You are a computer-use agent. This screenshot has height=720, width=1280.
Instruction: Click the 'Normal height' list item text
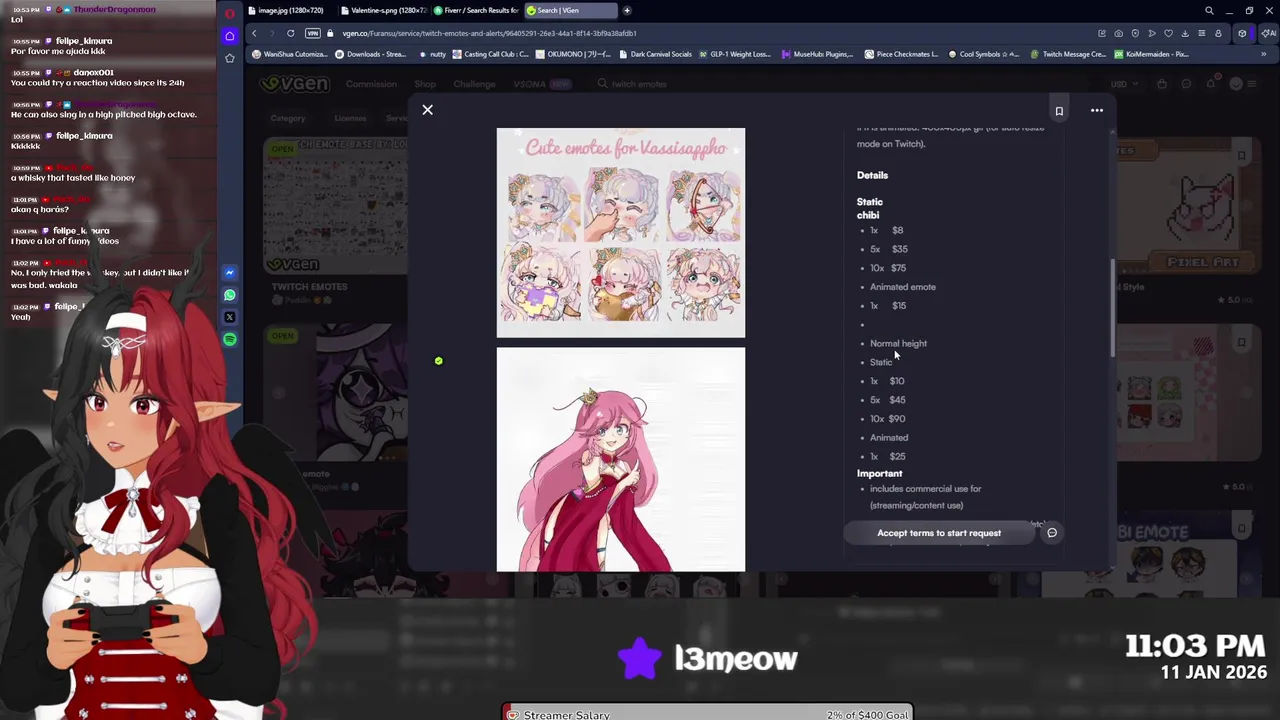click(x=898, y=343)
